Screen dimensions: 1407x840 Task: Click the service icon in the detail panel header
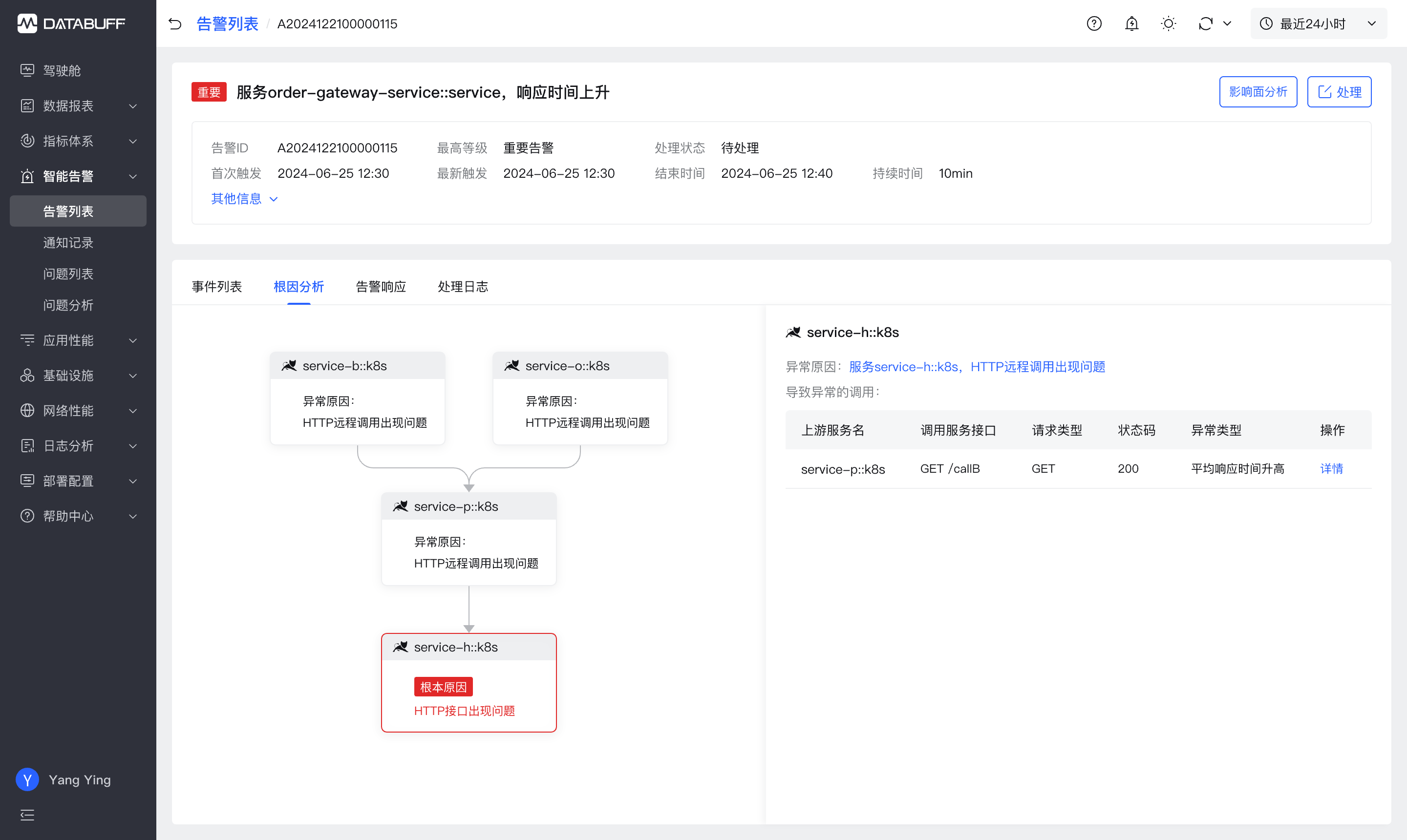click(x=793, y=332)
